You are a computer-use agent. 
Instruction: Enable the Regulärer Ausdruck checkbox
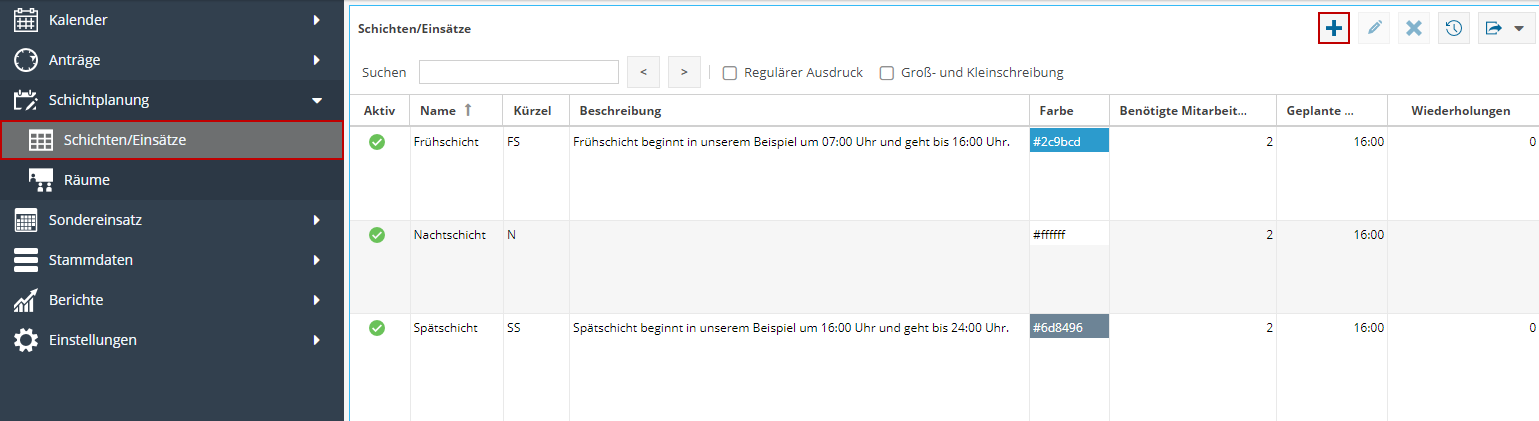[x=730, y=73]
